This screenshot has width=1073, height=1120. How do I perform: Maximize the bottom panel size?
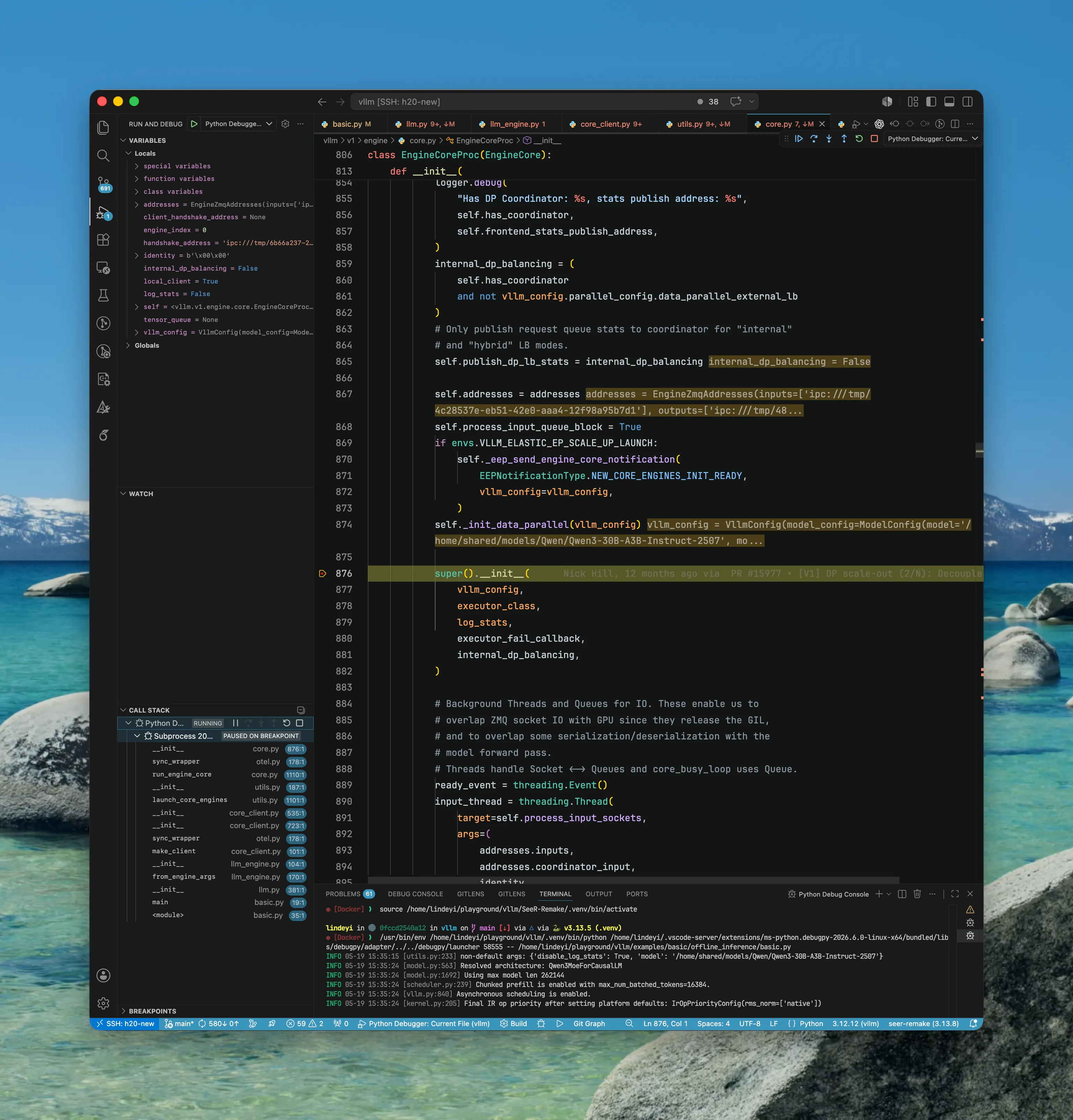[955, 894]
